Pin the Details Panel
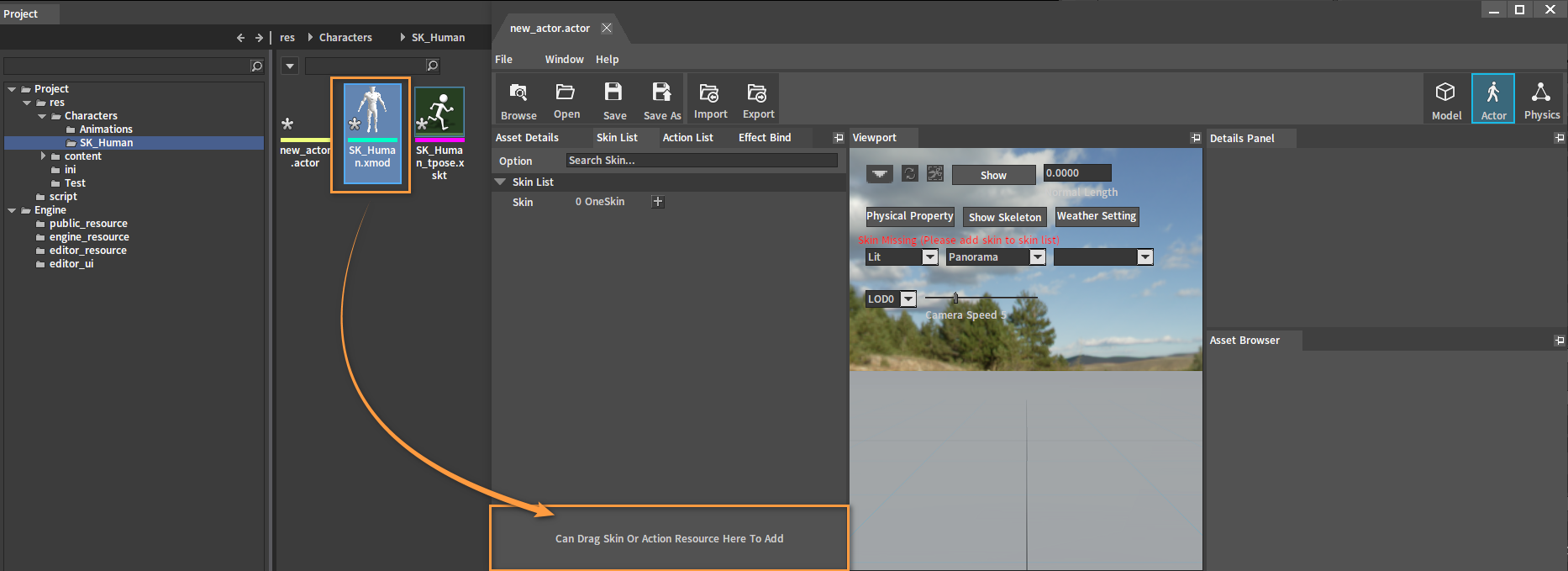Screen dimensions: 1568x571 pyautogui.click(x=1560, y=138)
